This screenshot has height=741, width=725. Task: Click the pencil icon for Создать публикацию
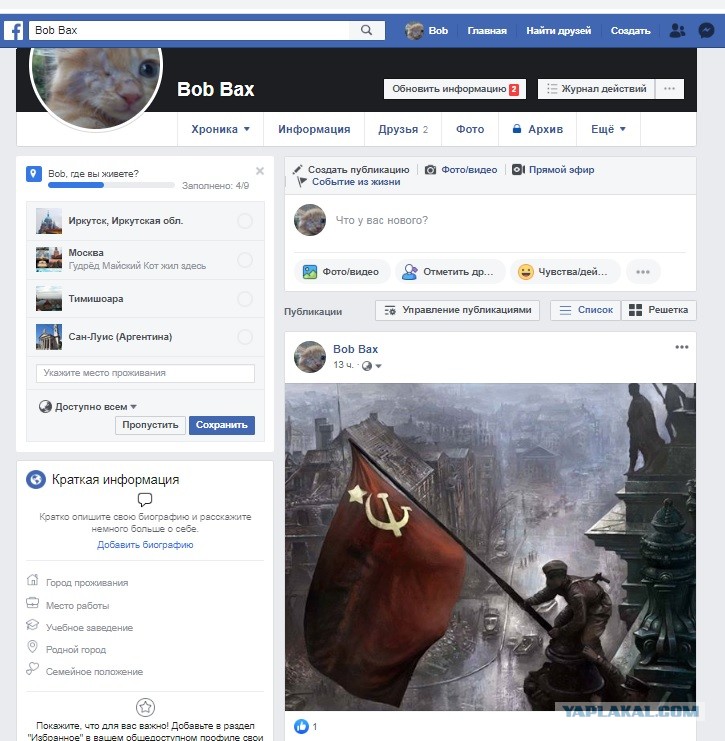[x=297, y=169]
